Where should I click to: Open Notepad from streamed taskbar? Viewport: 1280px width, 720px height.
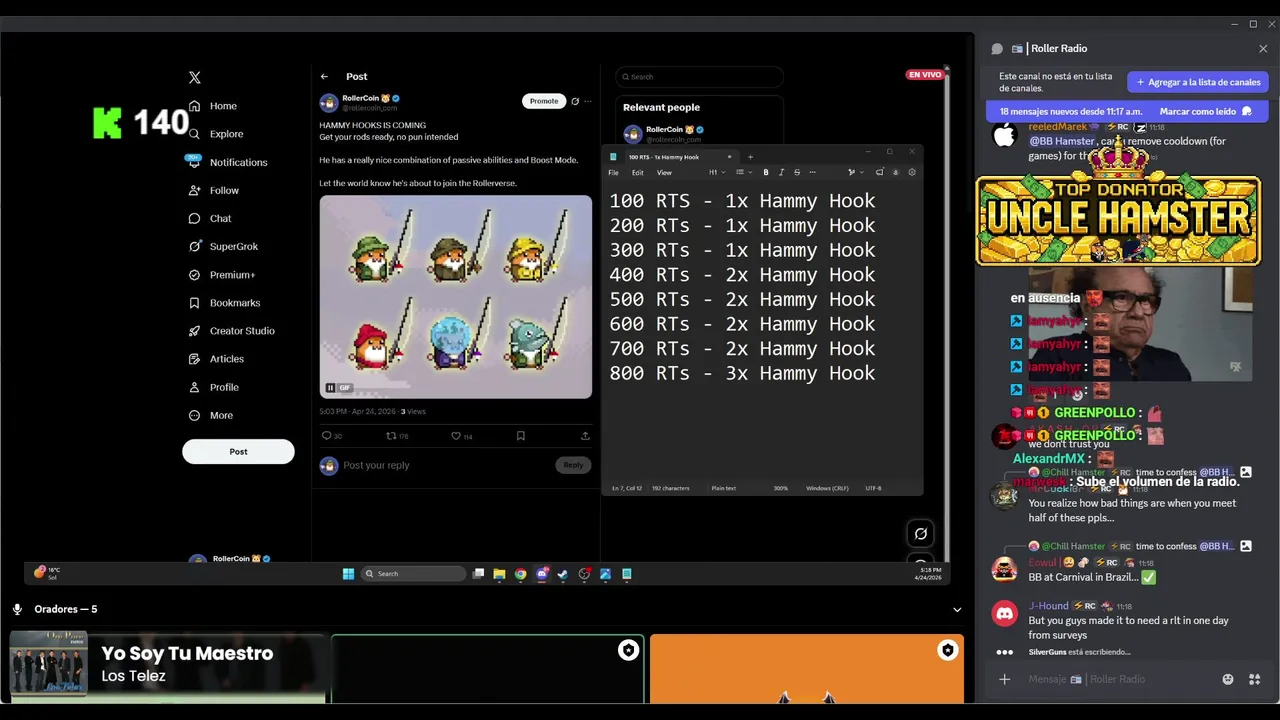627,574
